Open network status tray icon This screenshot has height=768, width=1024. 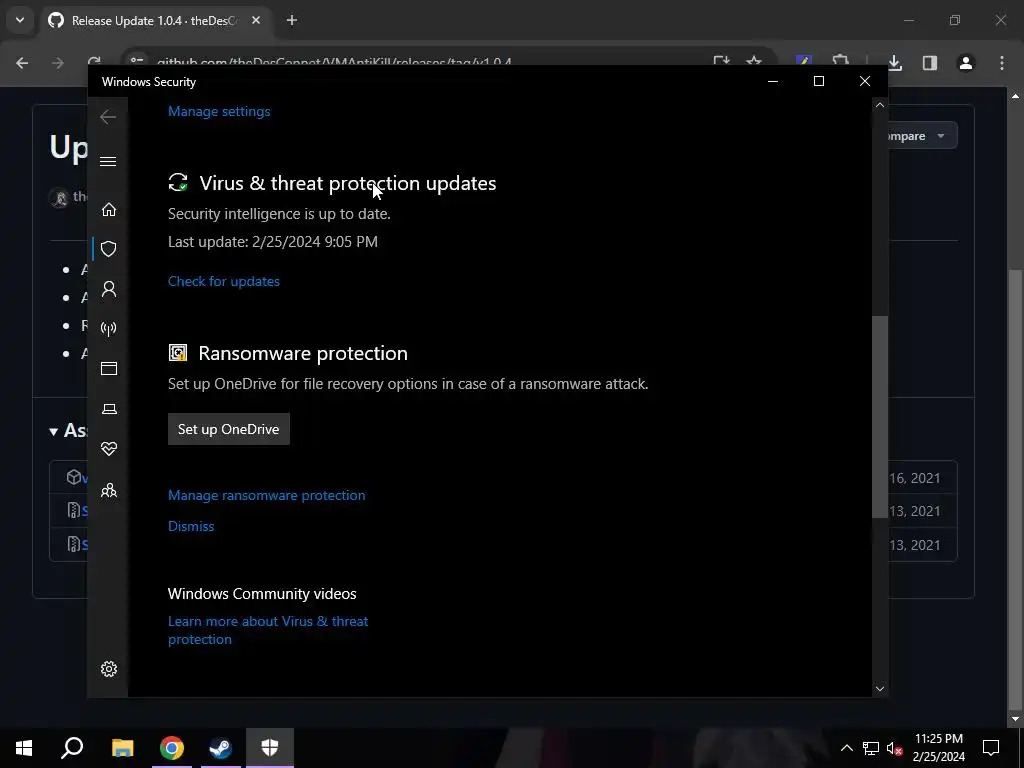pyautogui.click(x=871, y=748)
